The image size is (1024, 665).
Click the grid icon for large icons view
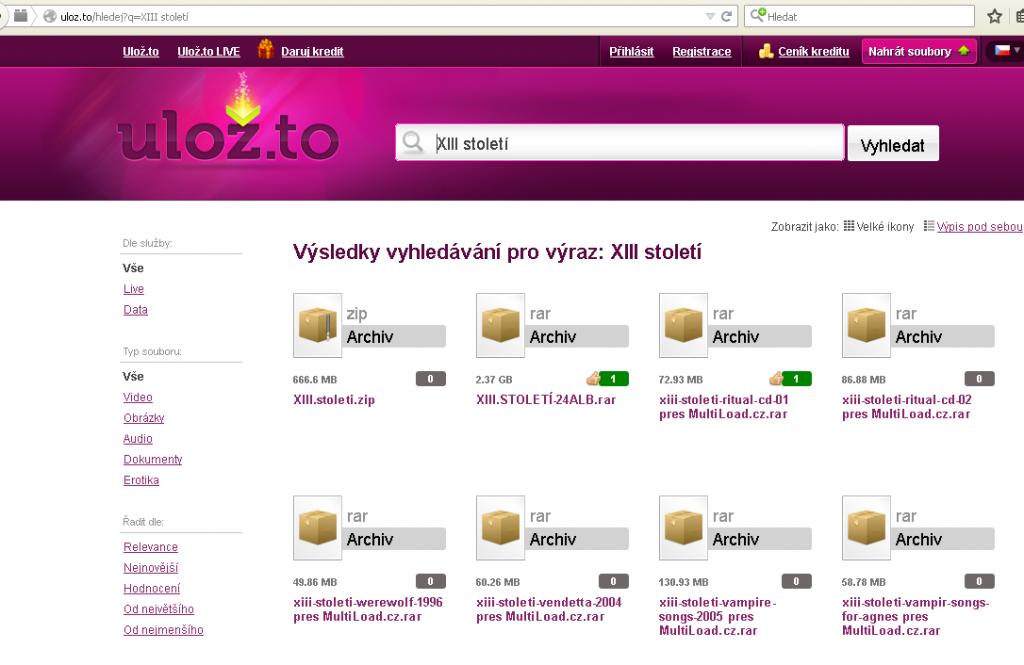click(x=849, y=226)
